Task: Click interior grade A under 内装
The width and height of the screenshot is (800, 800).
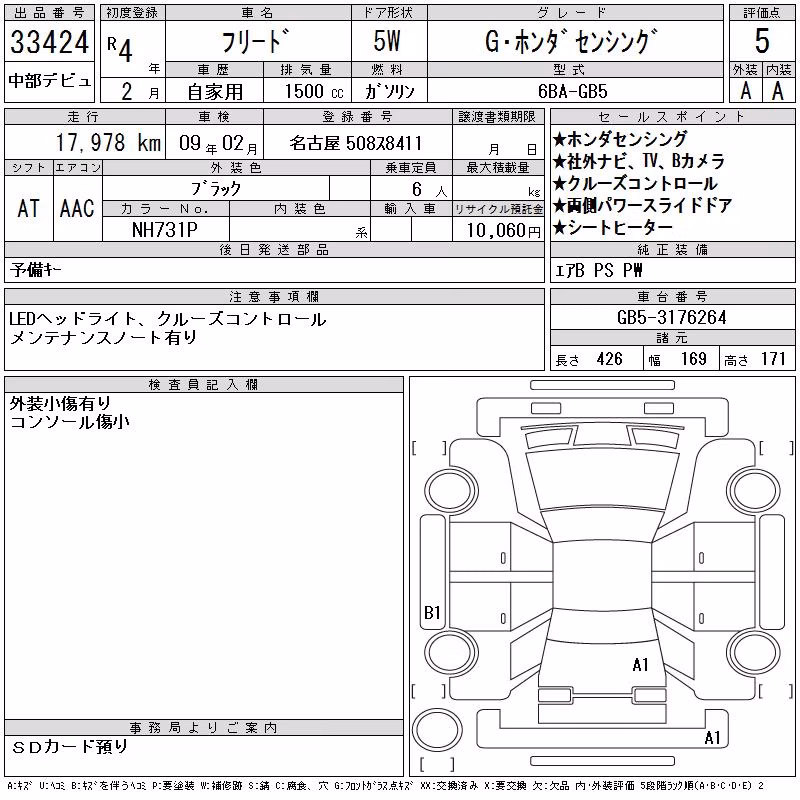Action: 778,91
